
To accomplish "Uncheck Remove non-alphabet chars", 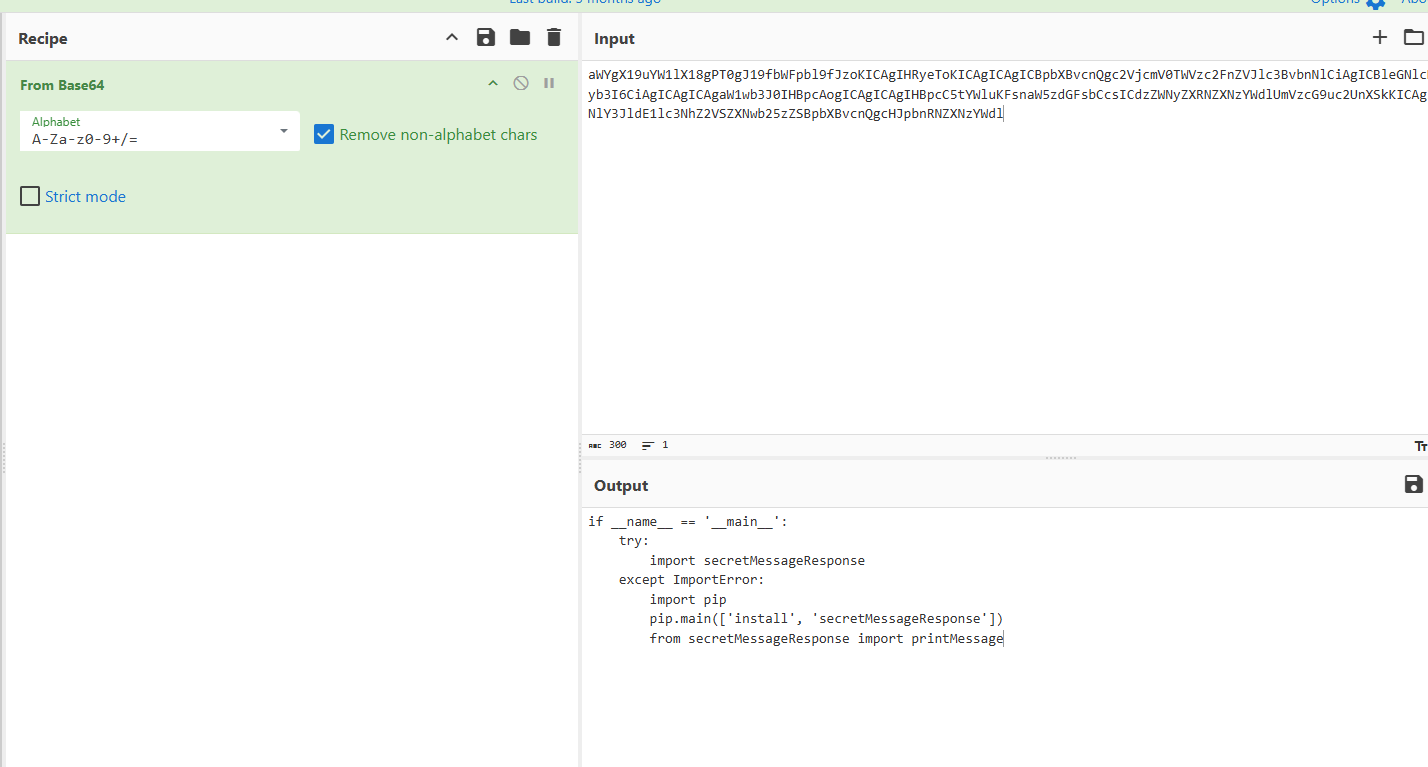I will [324, 134].
